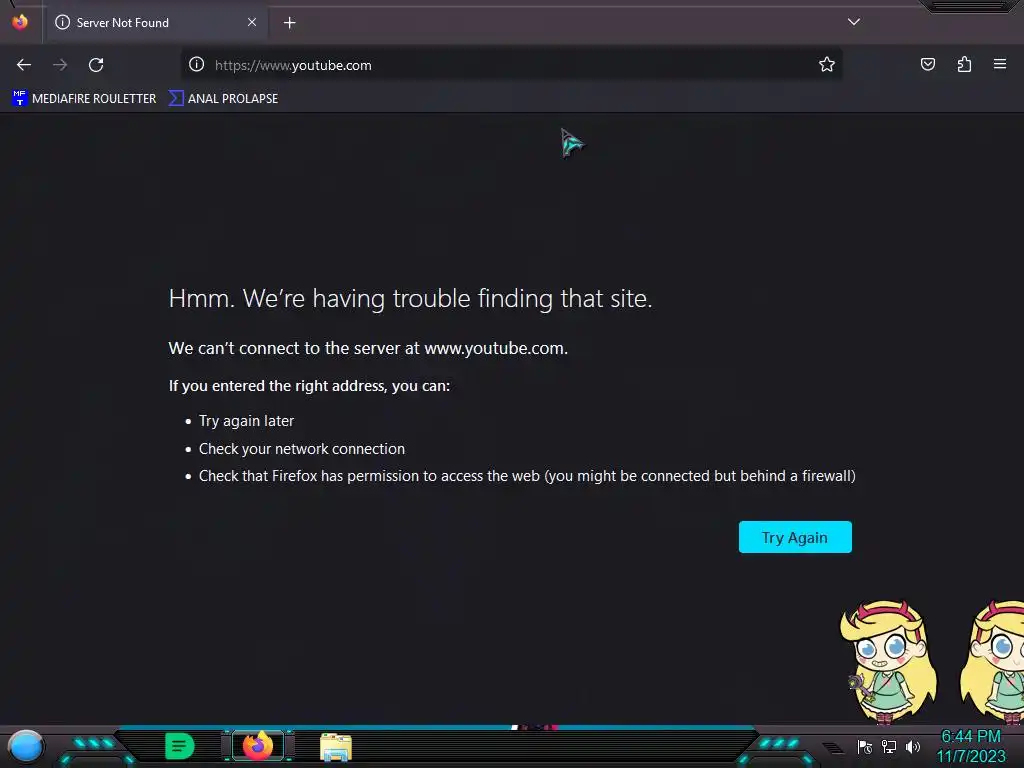Click the youtube.com address bar
The height and width of the screenshot is (768, 1024).
[509, 65]
